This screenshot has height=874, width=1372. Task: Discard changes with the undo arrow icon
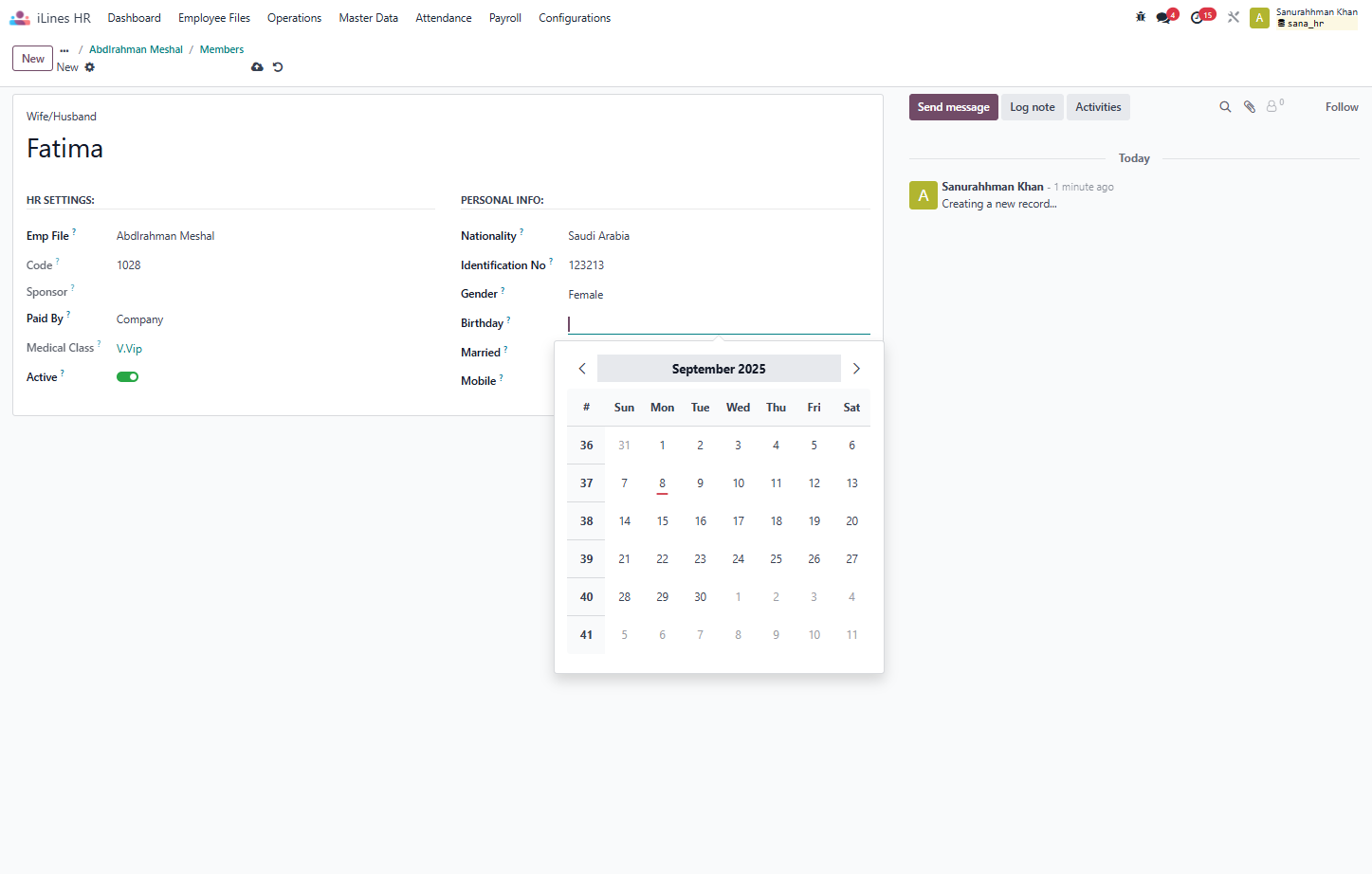pyautogui.click(x=278, y=67)
